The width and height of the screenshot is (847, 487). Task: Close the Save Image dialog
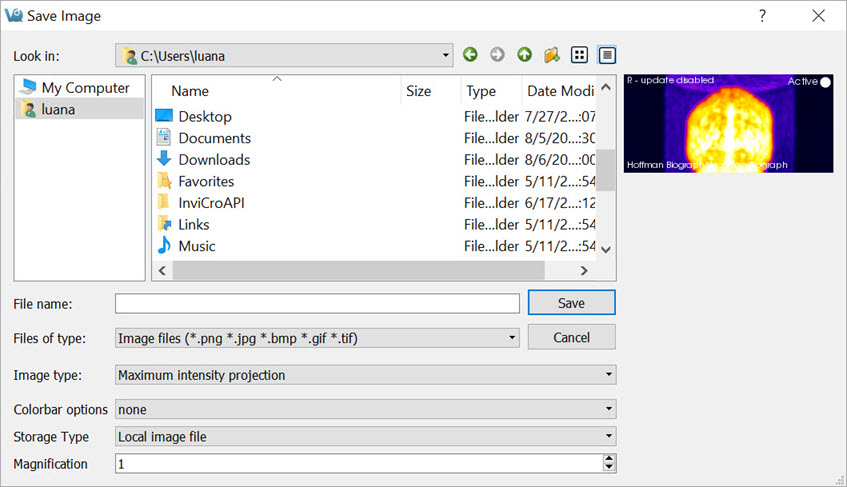[818, 16]
